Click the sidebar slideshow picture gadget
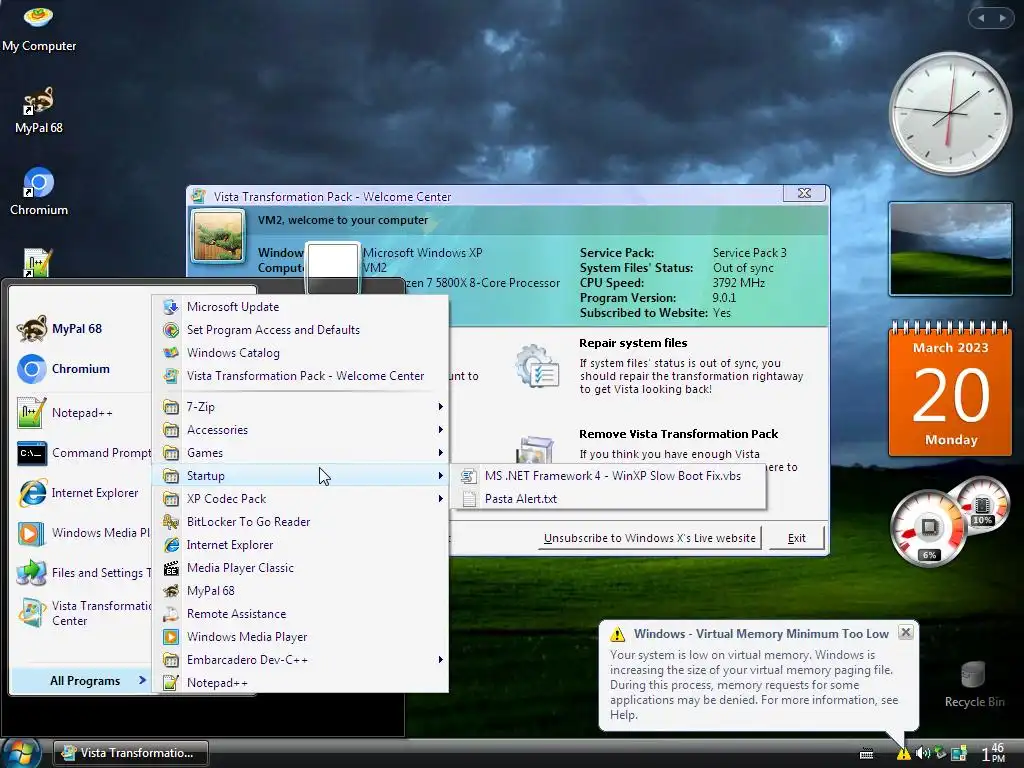Screen dimensions: 1024x768 click(950, 249)
